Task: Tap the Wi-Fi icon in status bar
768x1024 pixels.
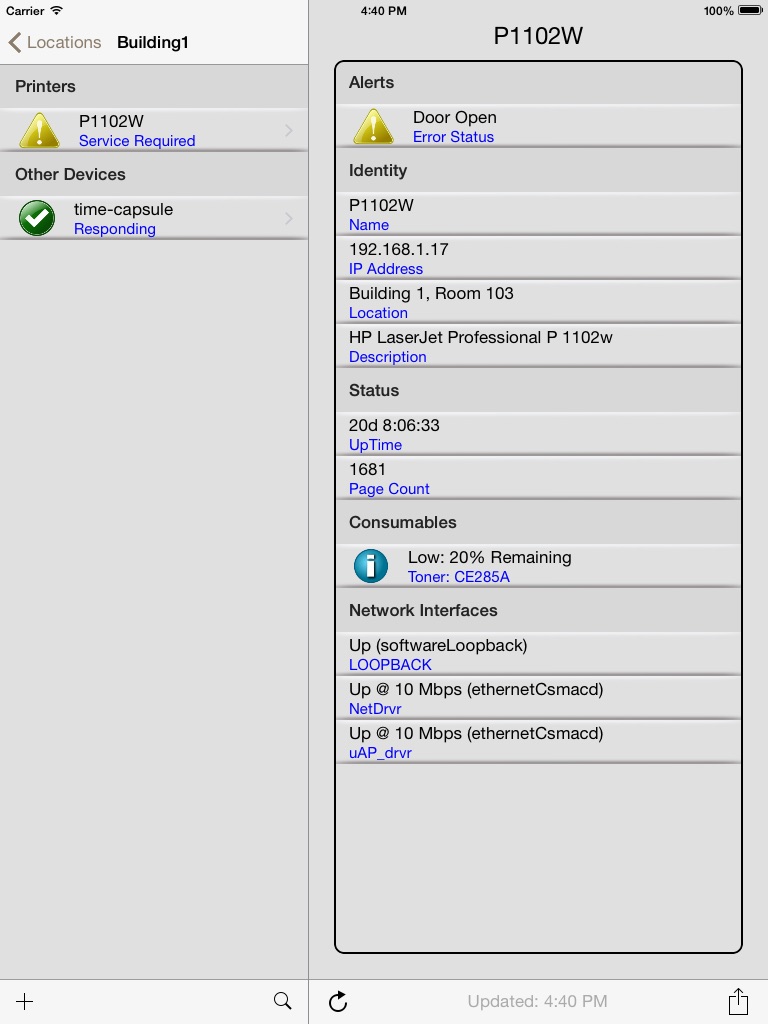Action: point(57,10)
